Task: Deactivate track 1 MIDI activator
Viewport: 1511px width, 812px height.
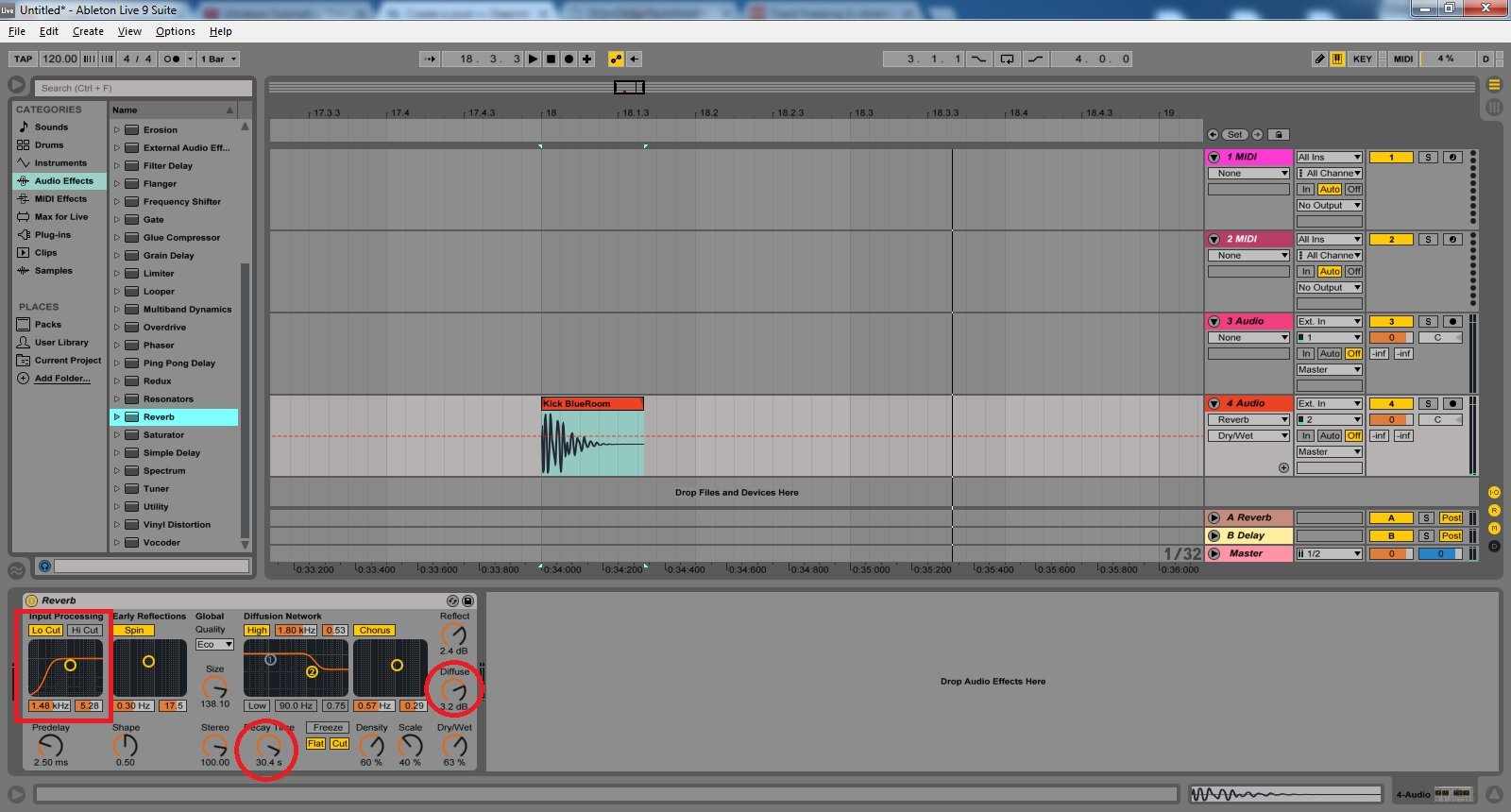Action: tap(1391, 158)
